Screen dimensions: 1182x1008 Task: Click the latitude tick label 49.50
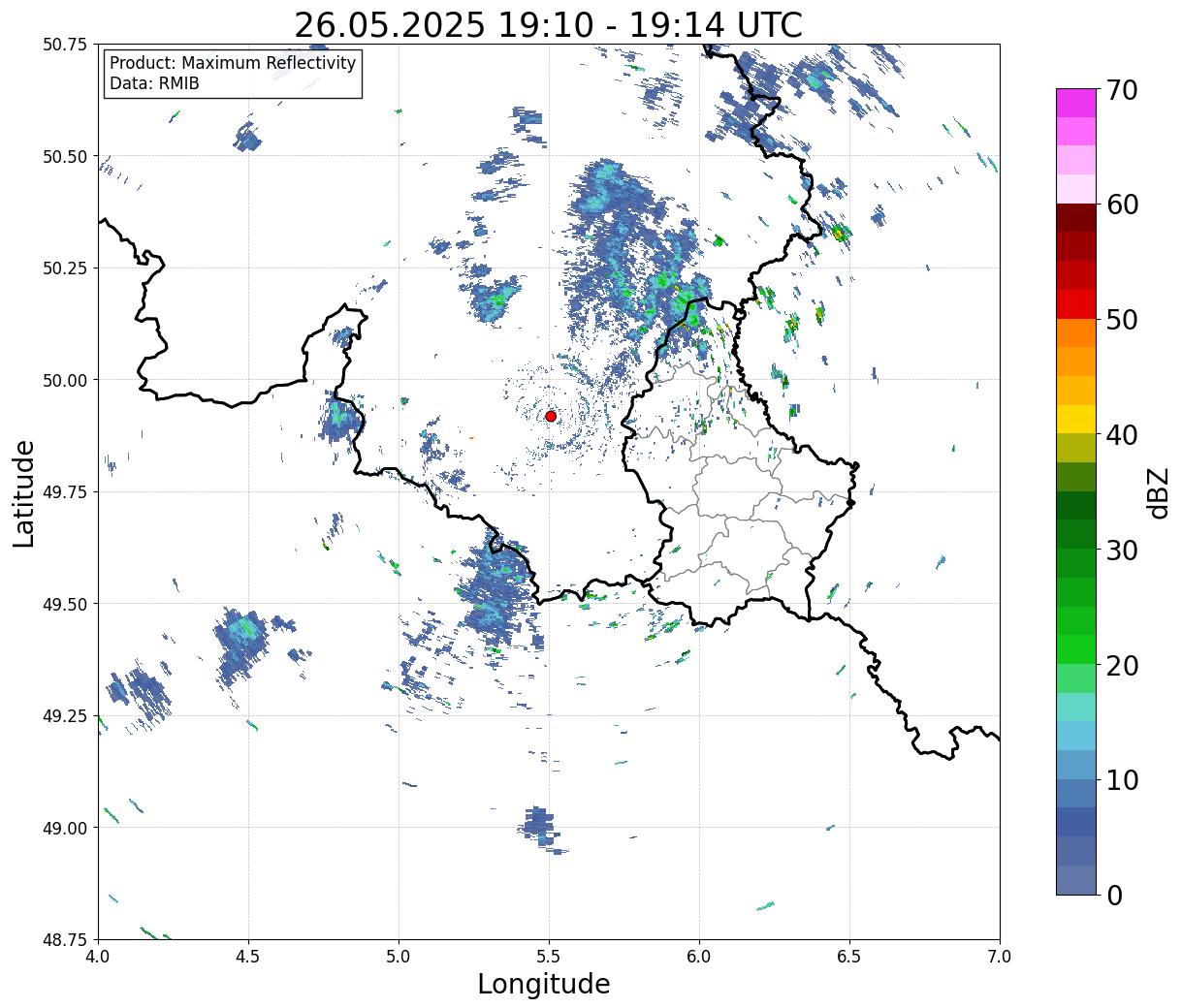click(x=65, y=604)
